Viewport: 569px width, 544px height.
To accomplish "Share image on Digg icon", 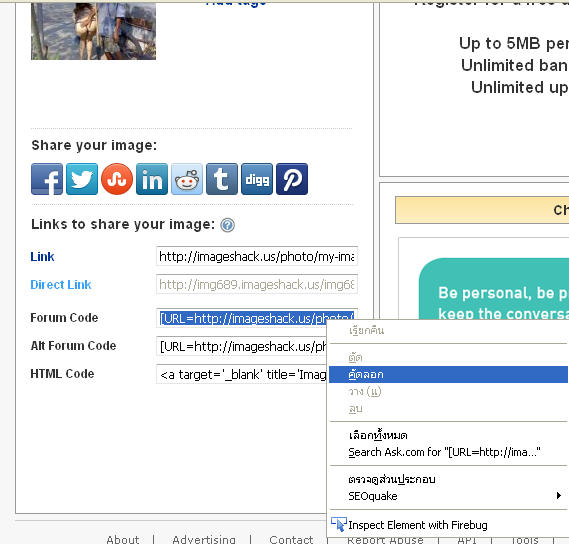I will coord(257,179).
